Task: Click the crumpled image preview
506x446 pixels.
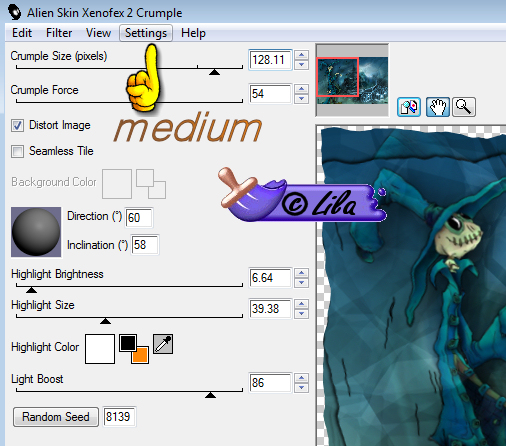Action: 411,286
